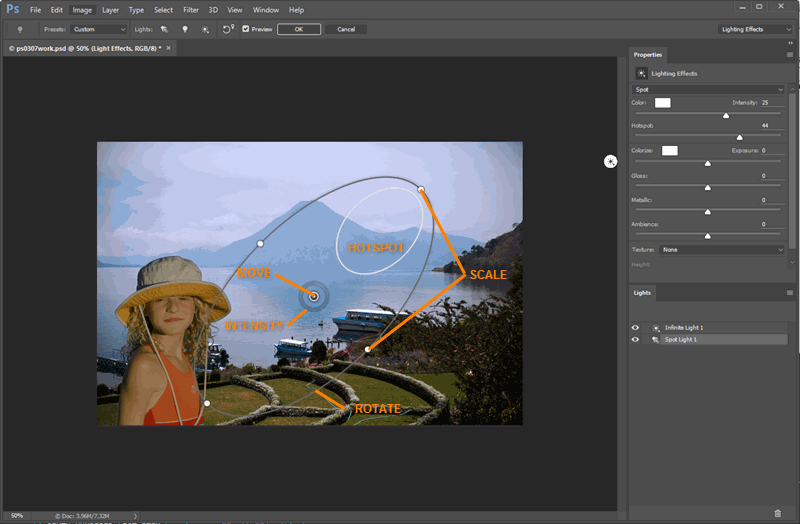Image resolution: width=800 pixels, height=524 pixels.
Task: Open the Edit menu
Action: point(57,10)
